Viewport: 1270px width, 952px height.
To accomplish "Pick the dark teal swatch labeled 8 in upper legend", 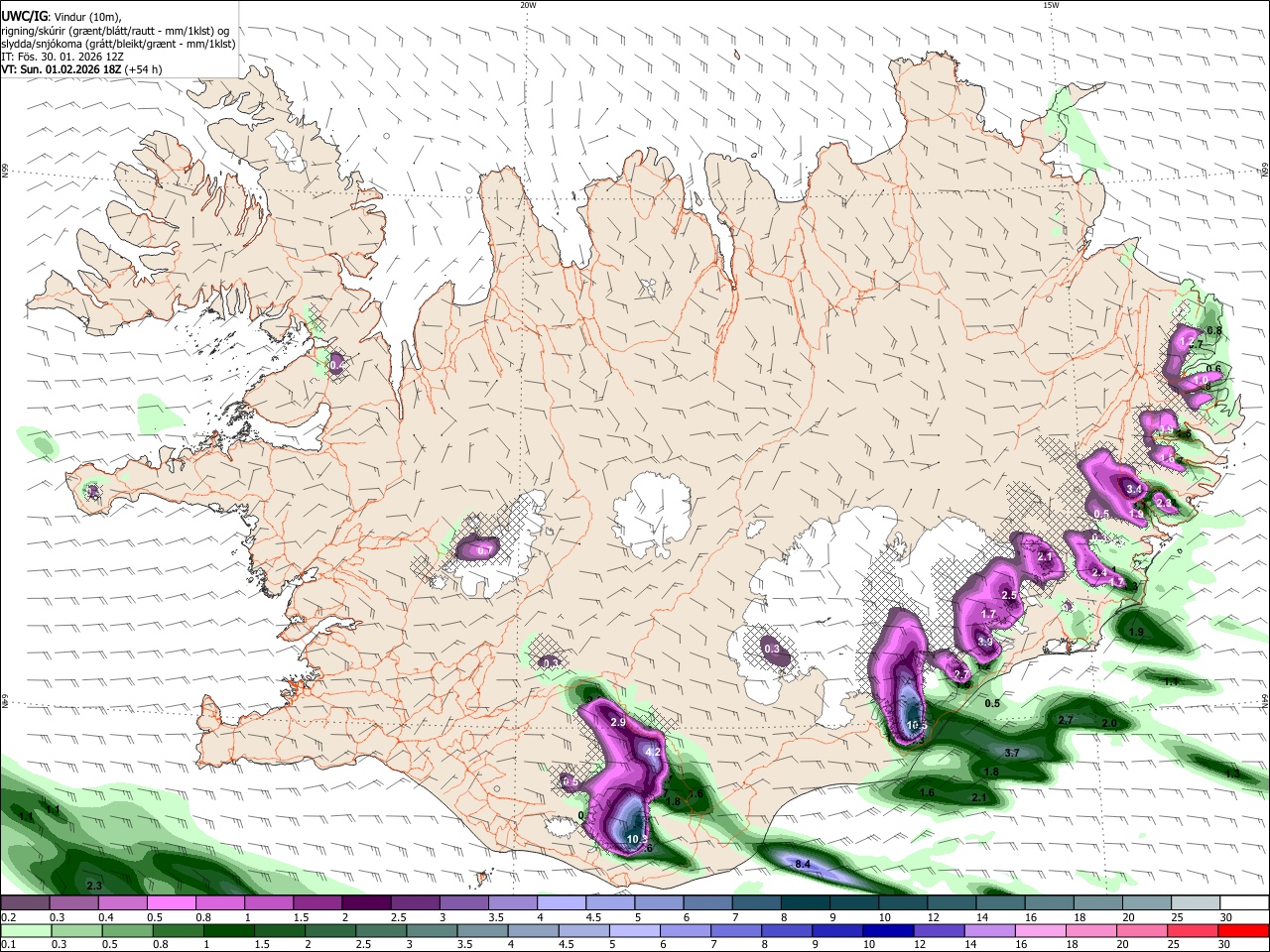I will pos(806,903).
